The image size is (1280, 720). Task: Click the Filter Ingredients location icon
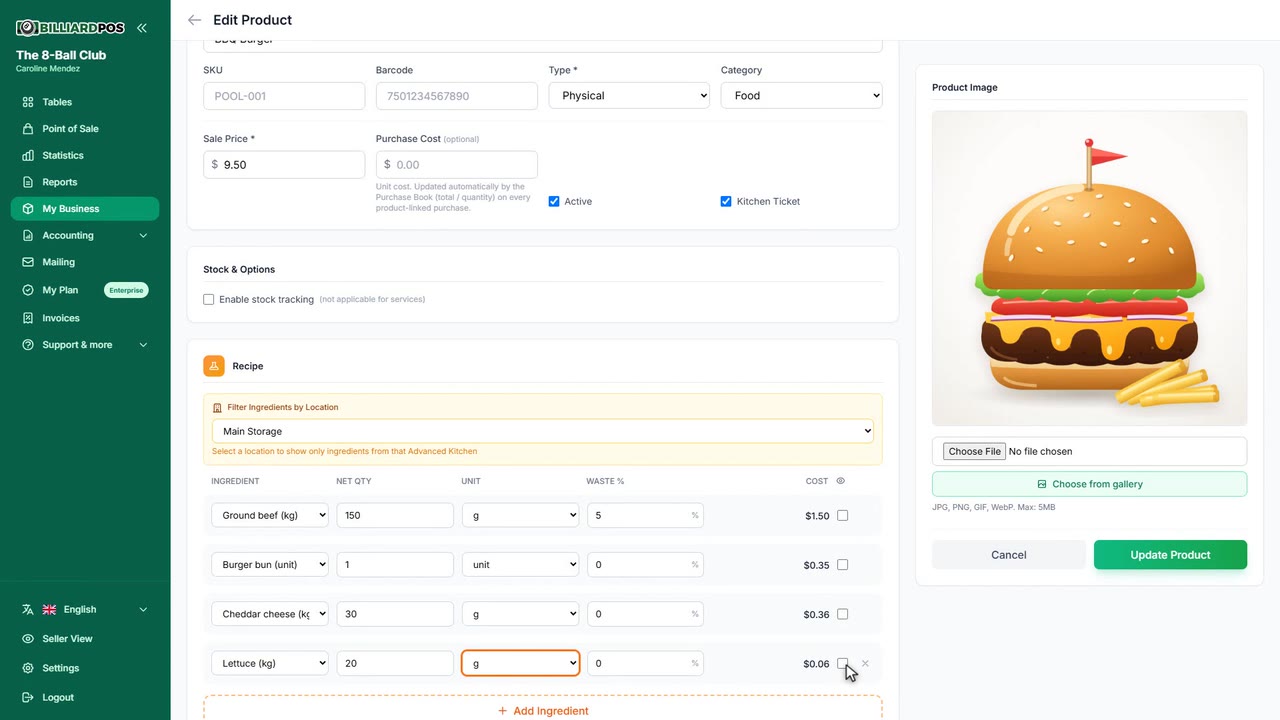click(x=218, y=408)
